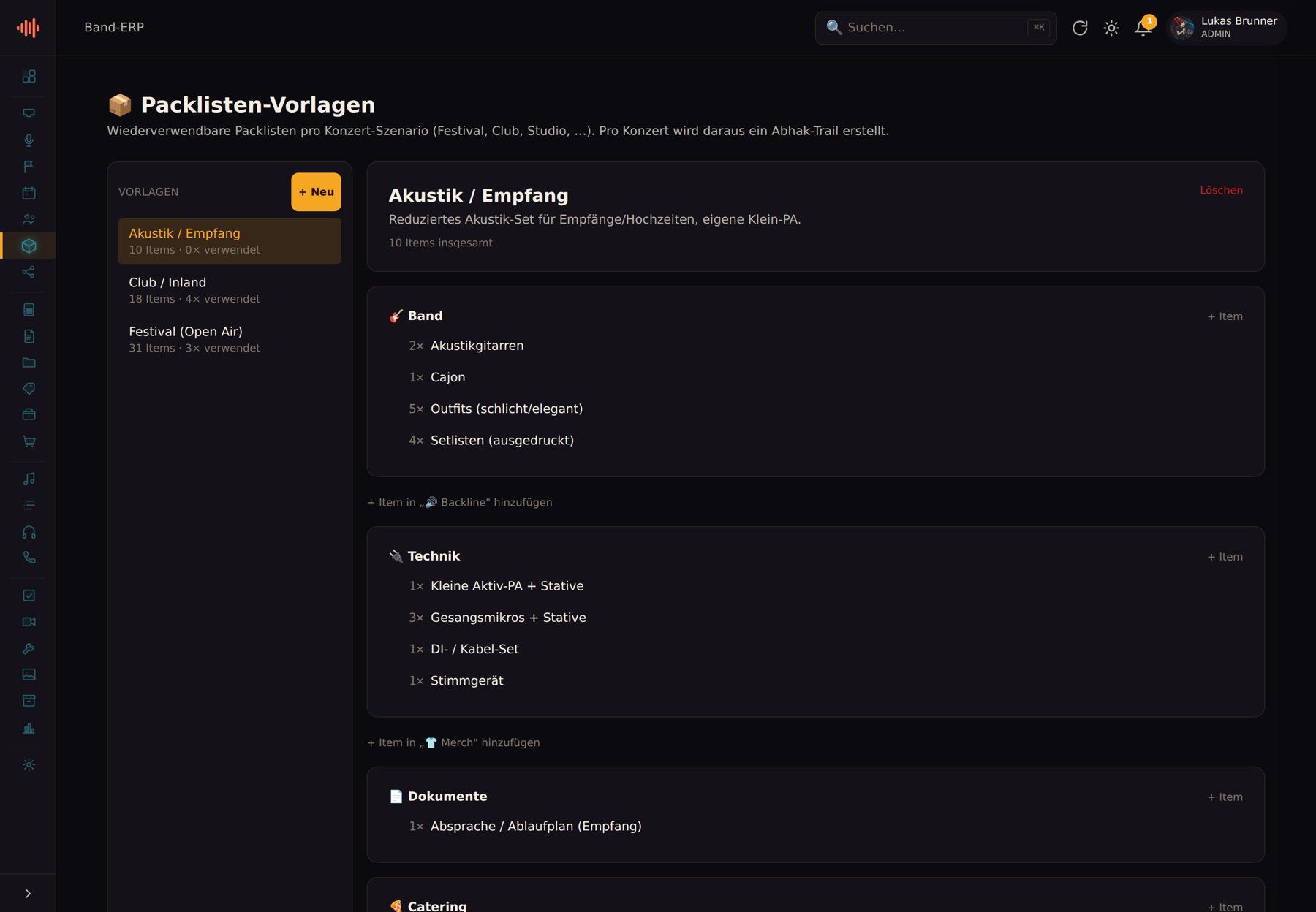The width and height of the screenshot is (1316, 912).
Task: Open the list lines icon in sidebar
Action: pos(29,505)
